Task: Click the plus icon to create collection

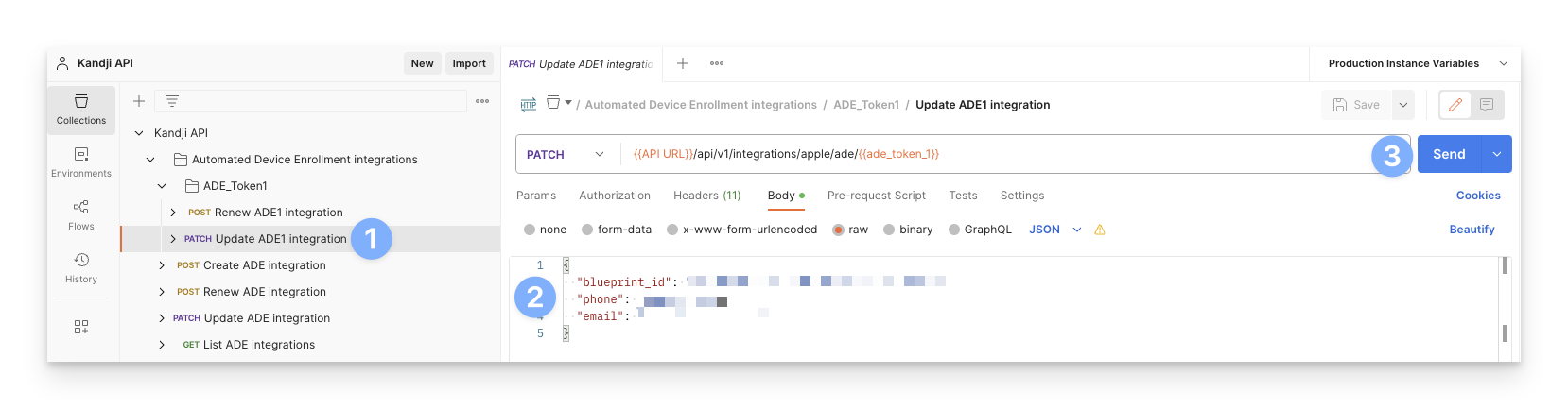Action: coord(139,101)
